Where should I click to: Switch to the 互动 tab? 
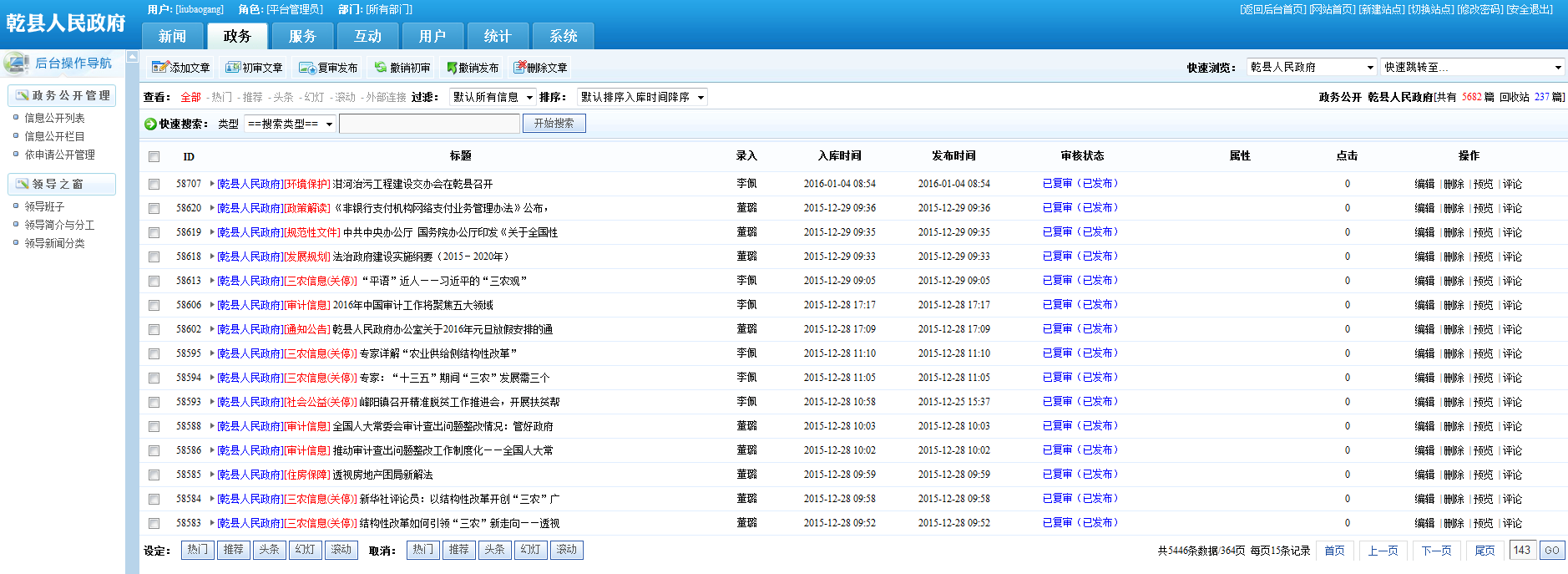click(x=367, y=37)
